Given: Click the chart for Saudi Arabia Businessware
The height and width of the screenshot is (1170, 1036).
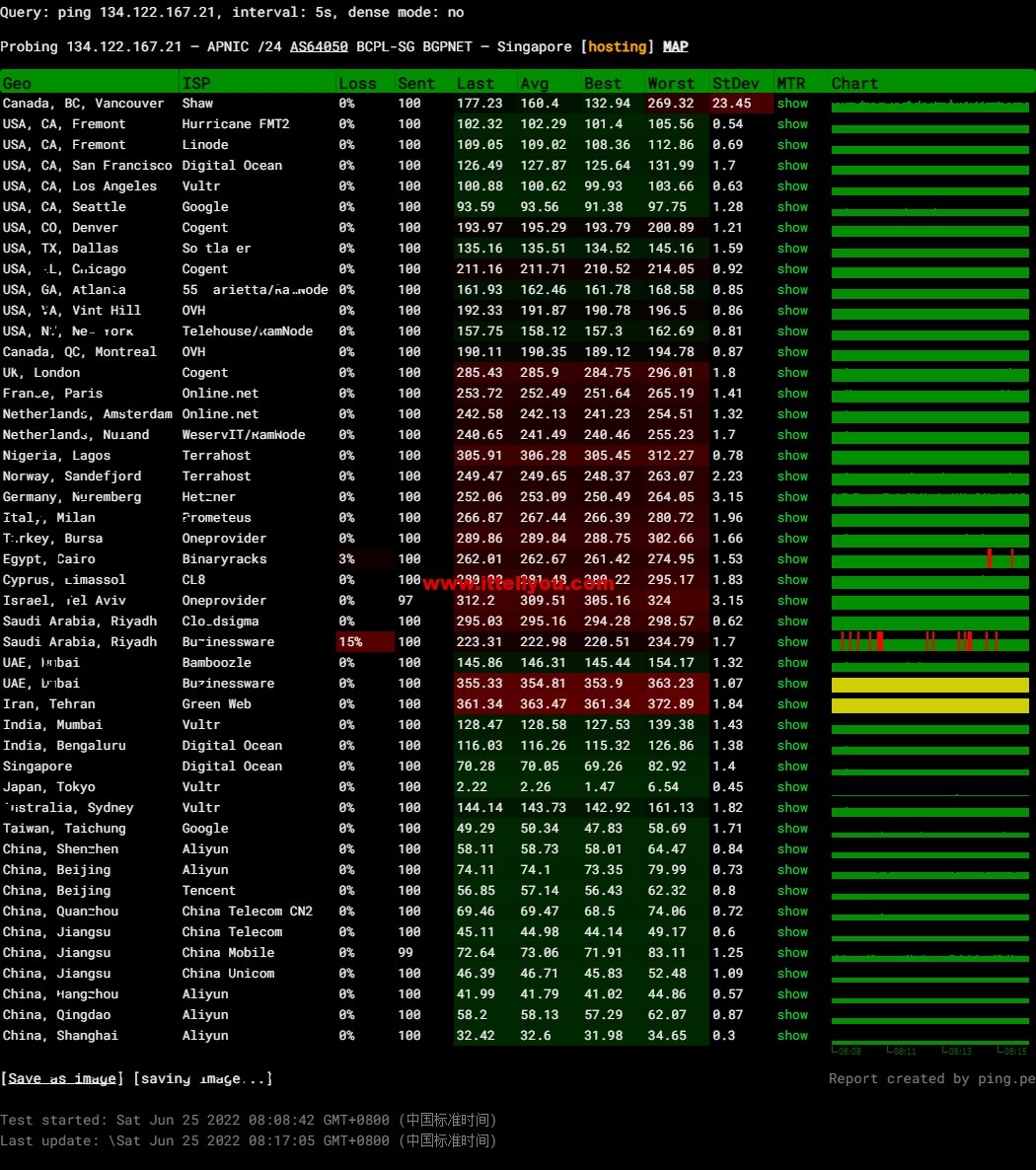Looking at the screenshot, I should 929,642.
